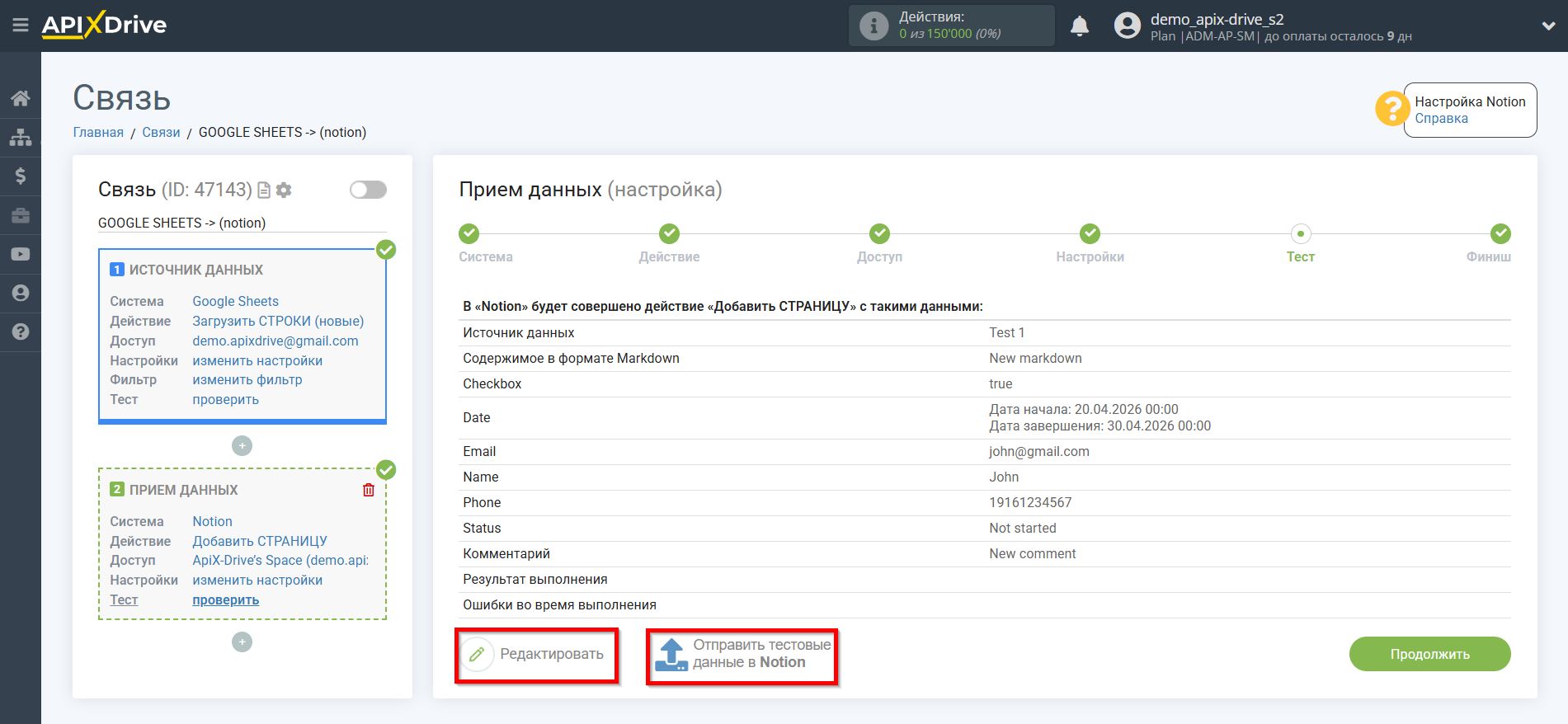This screenshot has width=1568, height=724.
Task: Click the actions usage counter panel
Action: tap(951, 26)
